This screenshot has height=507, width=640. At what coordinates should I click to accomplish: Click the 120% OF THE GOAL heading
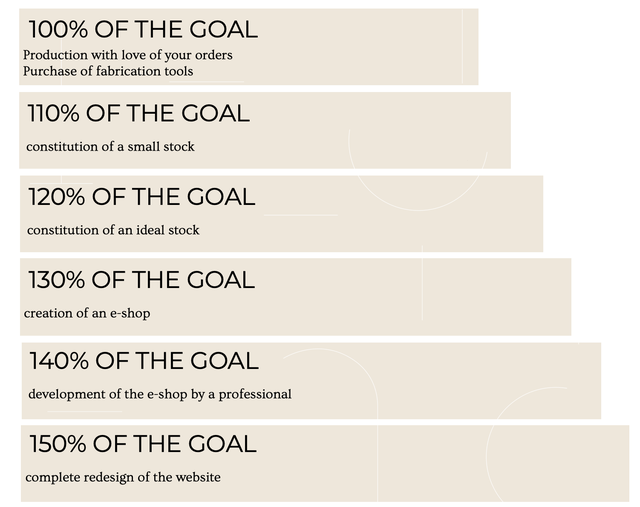(142, 197)
